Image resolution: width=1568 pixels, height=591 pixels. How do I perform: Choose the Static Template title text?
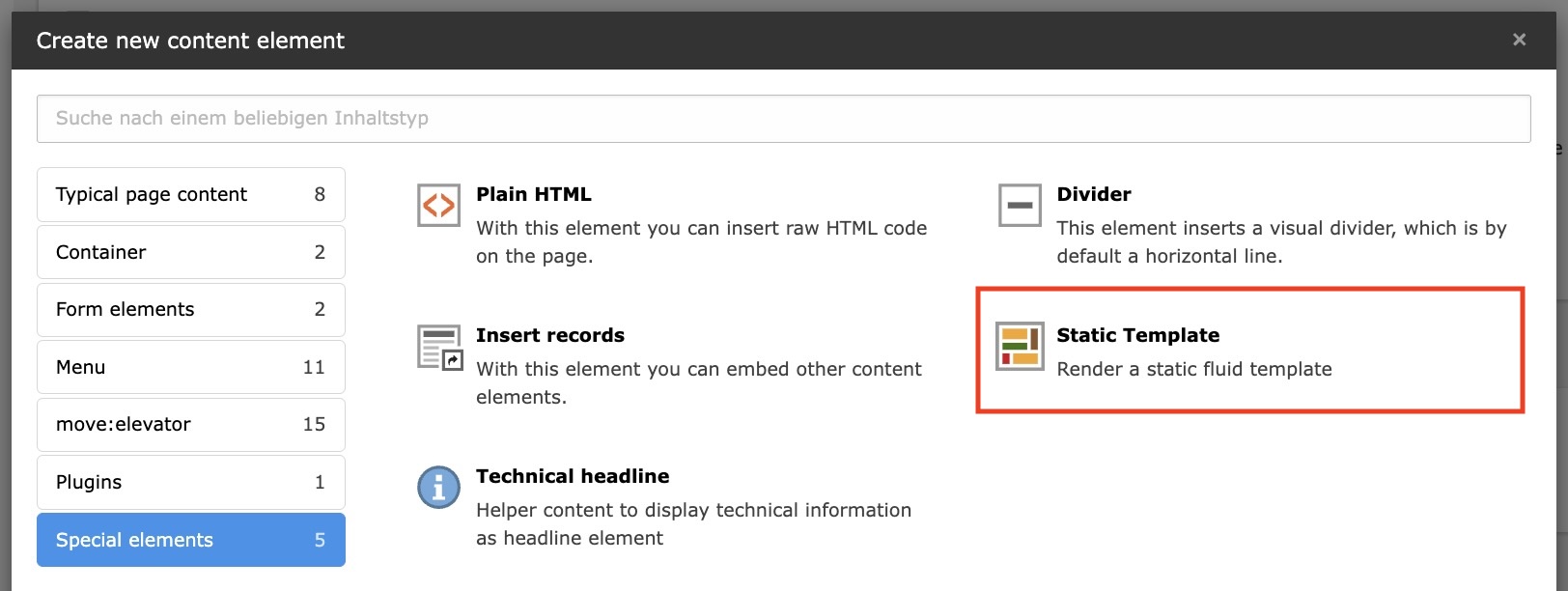(x=1137, y=335)
